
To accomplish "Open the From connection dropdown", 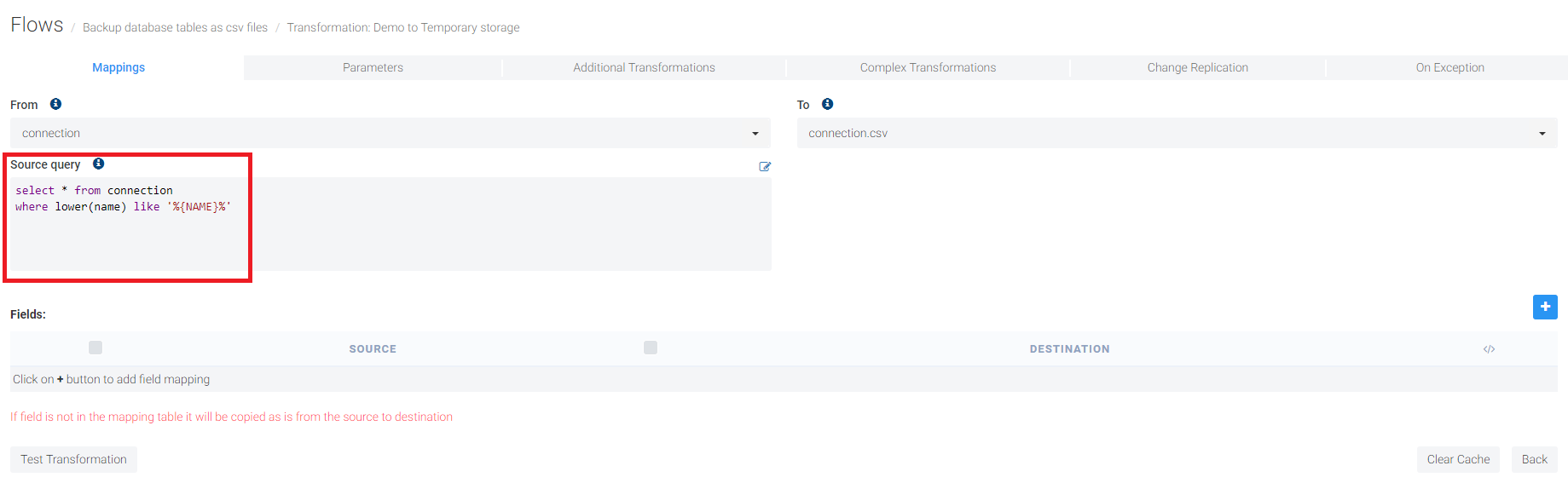I will pyautogui.click(x=391, y=133).
